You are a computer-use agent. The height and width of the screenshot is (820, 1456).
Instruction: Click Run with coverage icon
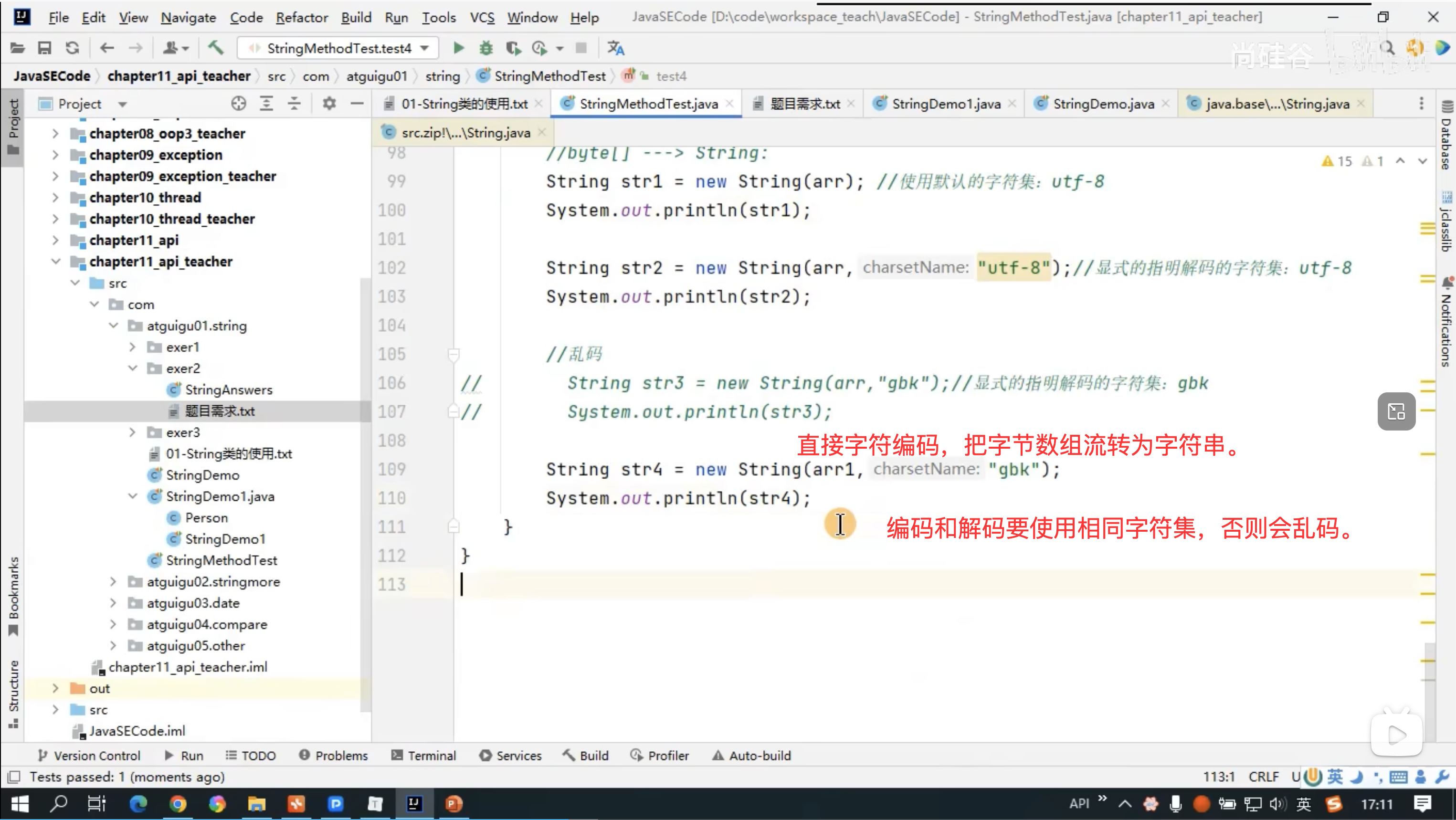point(513,48)
